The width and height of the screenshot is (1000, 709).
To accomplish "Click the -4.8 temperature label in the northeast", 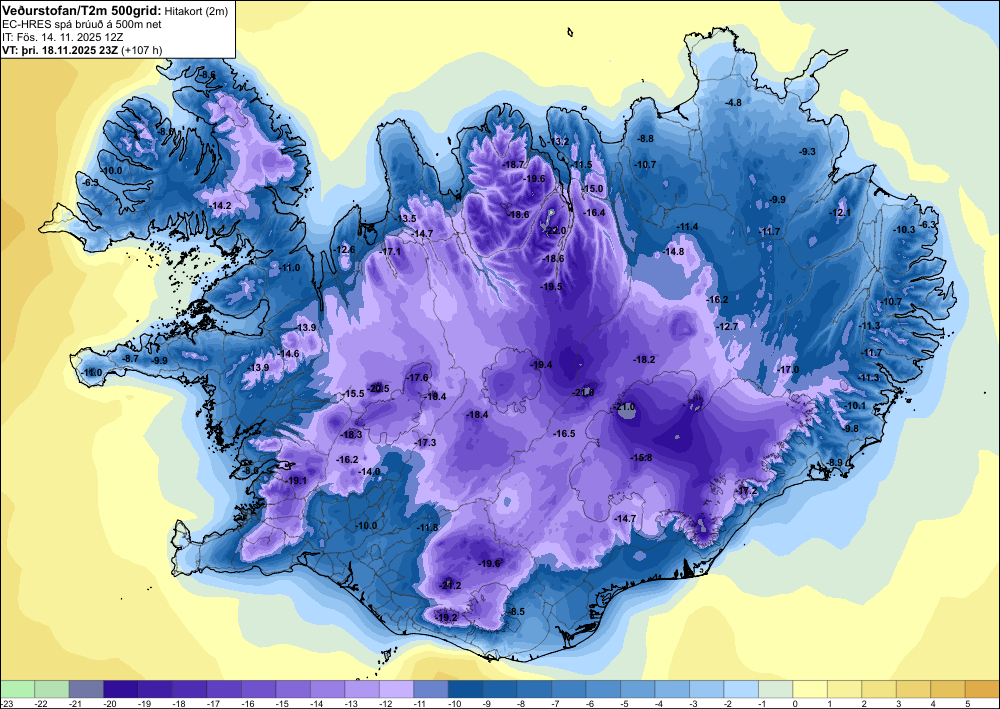I will click(733, 103).
